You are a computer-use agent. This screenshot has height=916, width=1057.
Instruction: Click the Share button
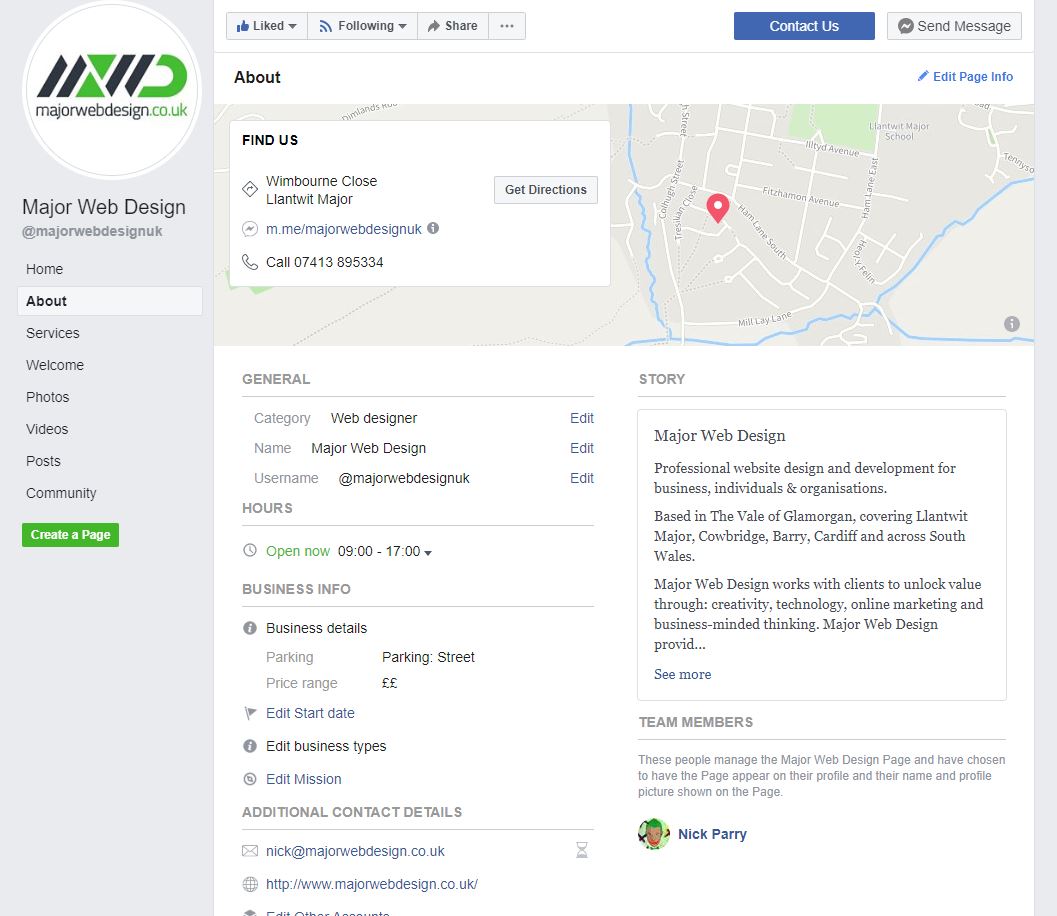click(x=453, y=26)
